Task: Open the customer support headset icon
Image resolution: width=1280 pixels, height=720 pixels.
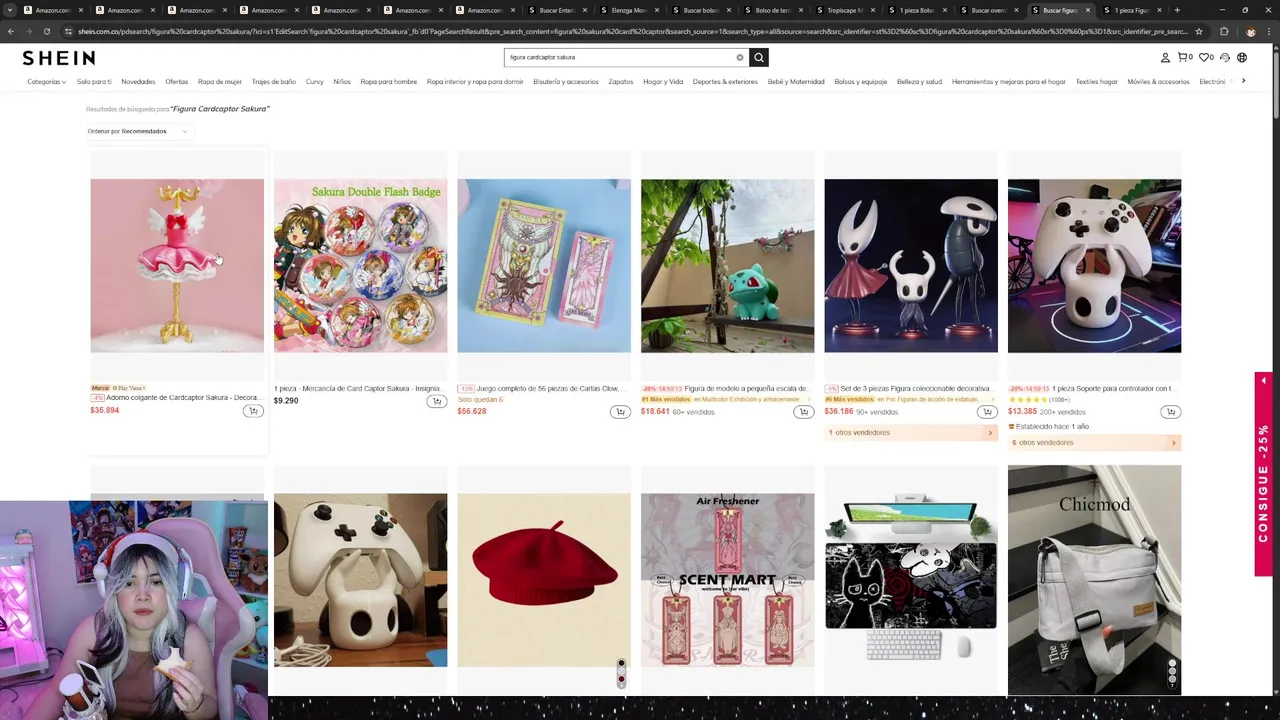Action: pyautogui.click(x=1225, y=57)
